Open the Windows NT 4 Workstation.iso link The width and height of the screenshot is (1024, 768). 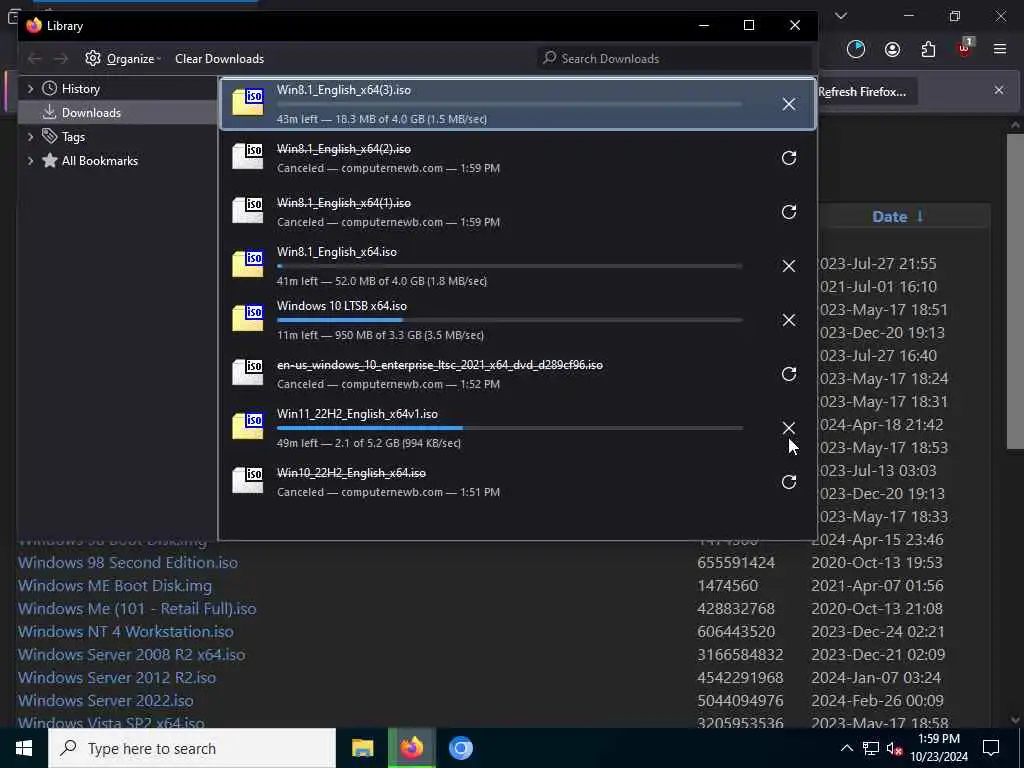[125, 632]
